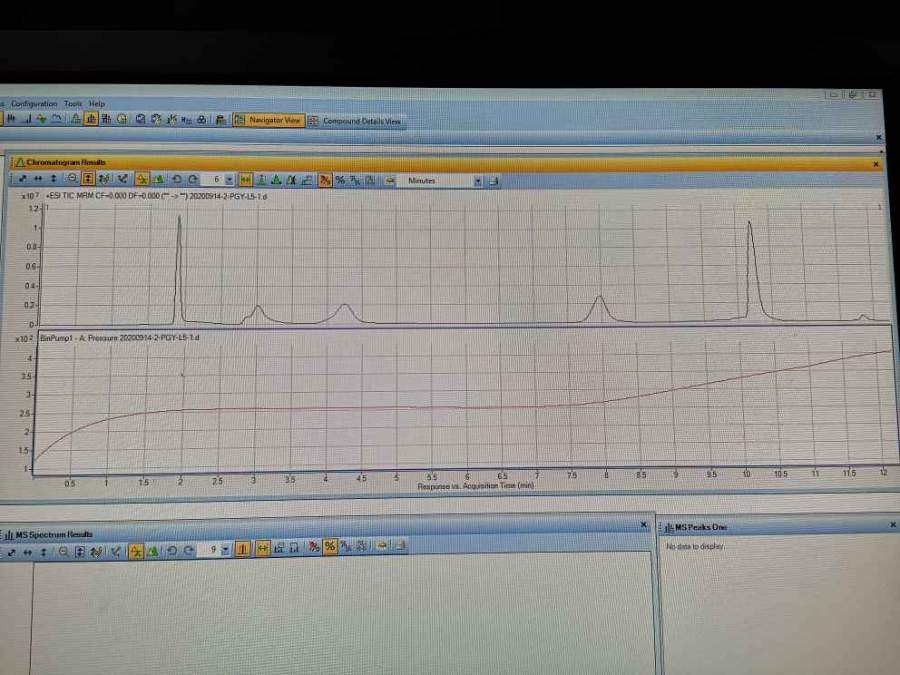Toggle autoscale Y during zoom in MS Spectrum toolbar
The height and width of the screenshot is (675, 900).
point(79,552)
